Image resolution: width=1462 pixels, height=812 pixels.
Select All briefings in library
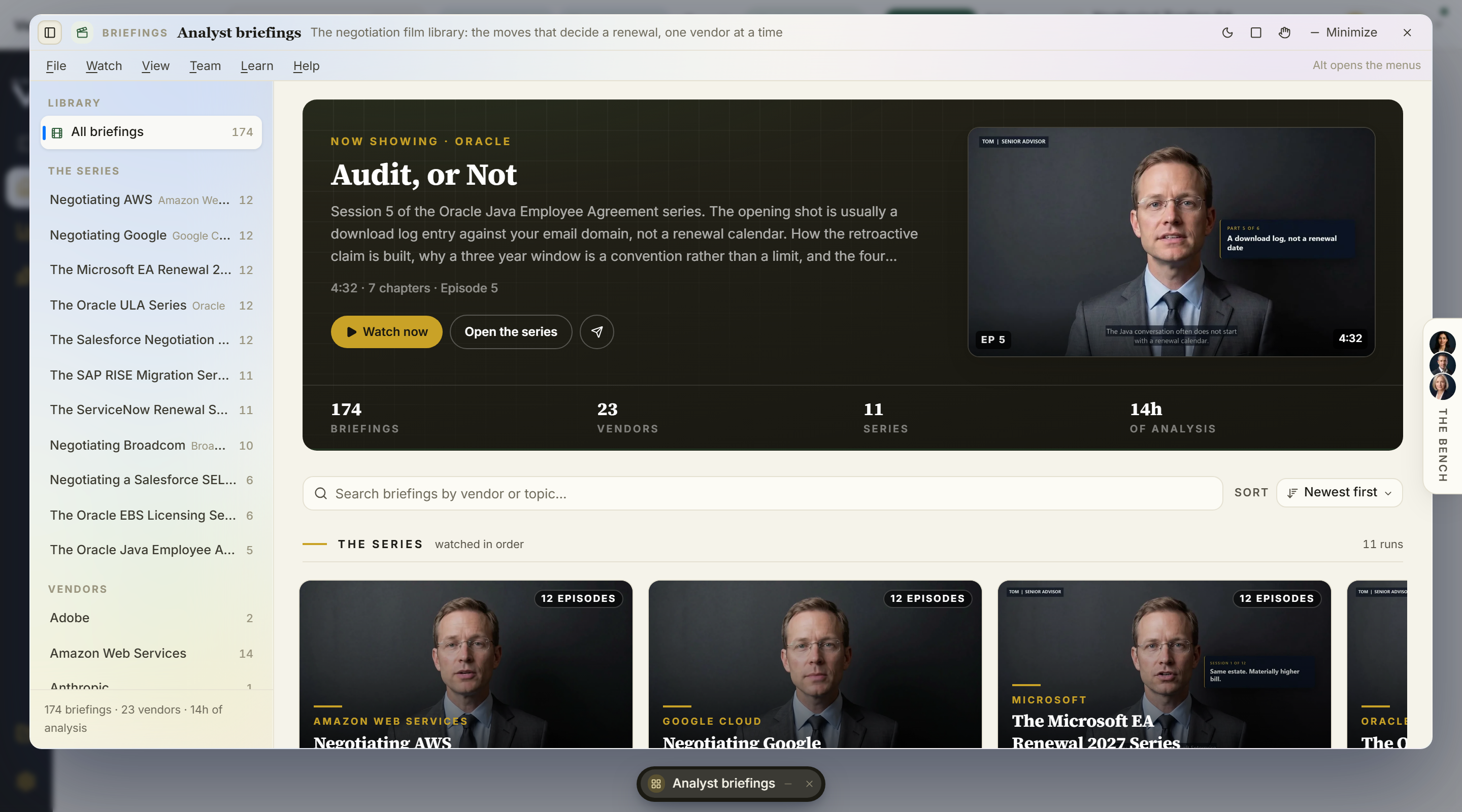(x=151, y=132)
